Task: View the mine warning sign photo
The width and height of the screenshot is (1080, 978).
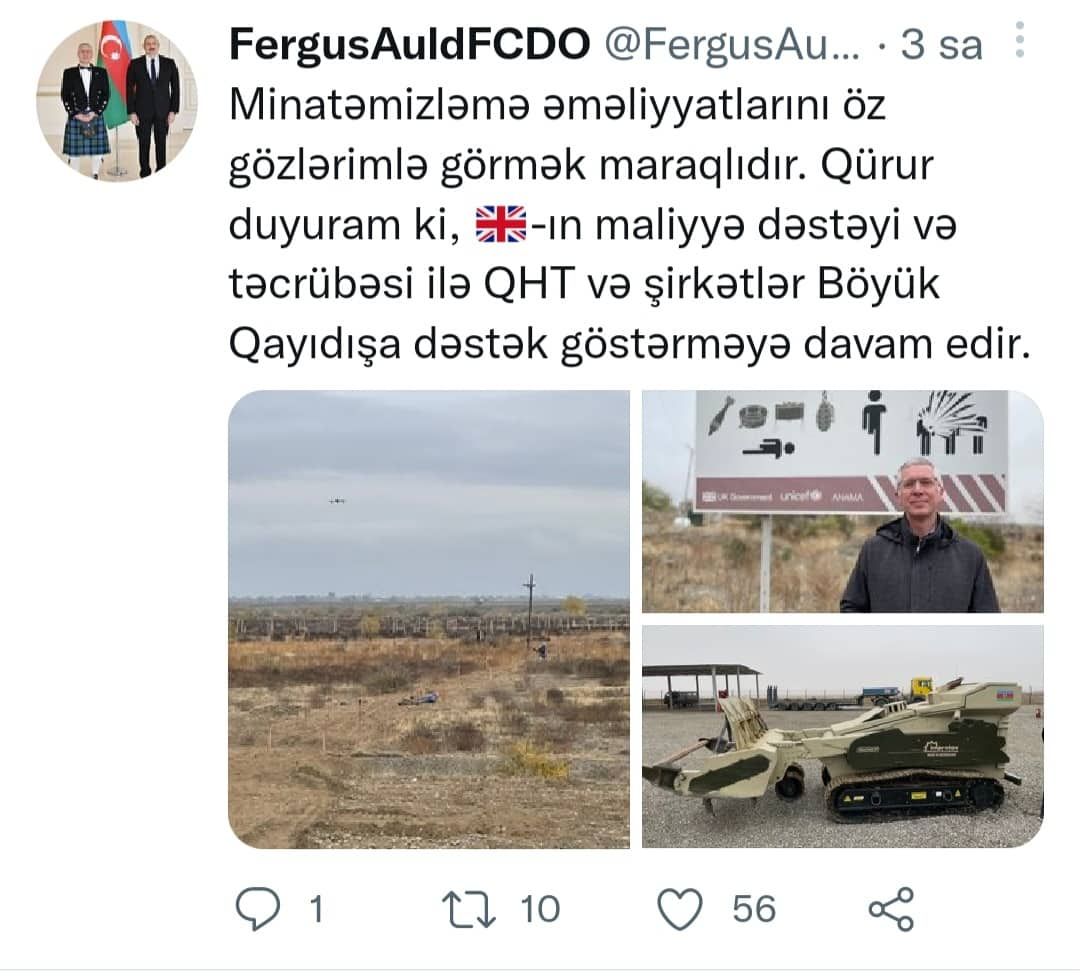Action: 842,501
